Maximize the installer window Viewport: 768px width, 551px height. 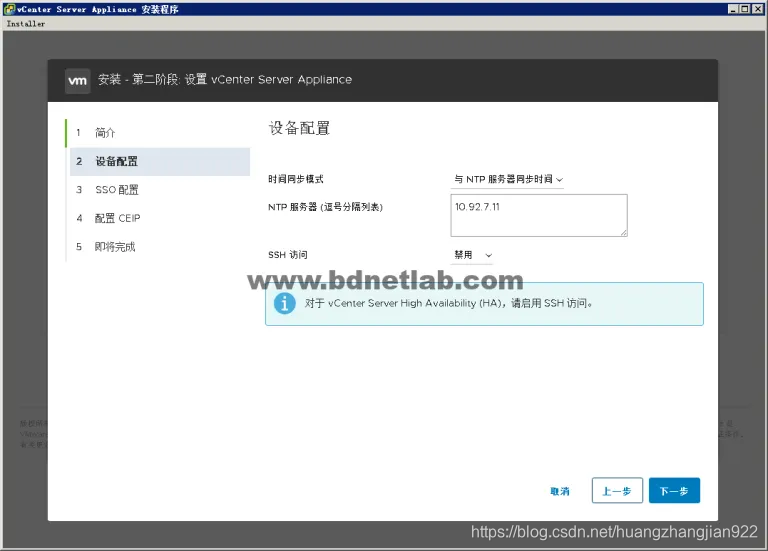[x=744, y=9]
